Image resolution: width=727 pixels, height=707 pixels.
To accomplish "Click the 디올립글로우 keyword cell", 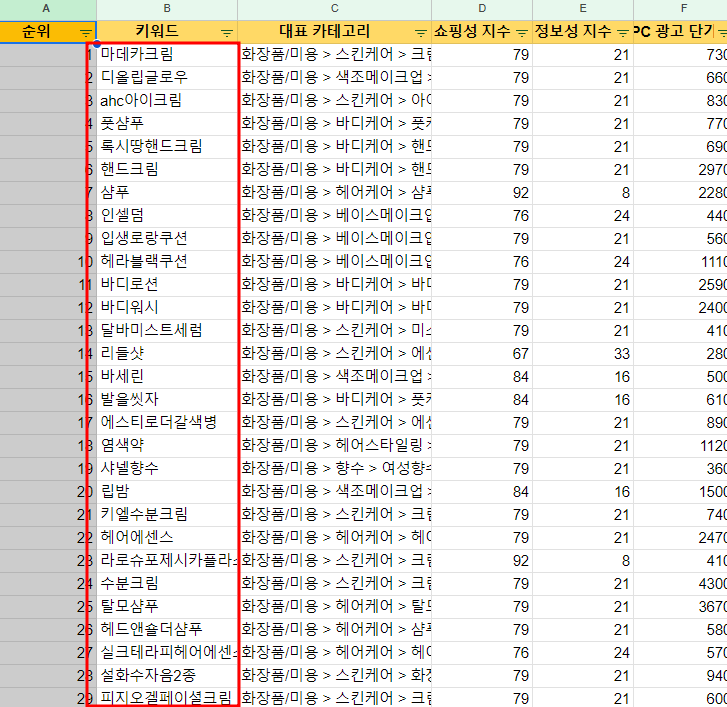I will pyautogui.click(x=167, y=77).
